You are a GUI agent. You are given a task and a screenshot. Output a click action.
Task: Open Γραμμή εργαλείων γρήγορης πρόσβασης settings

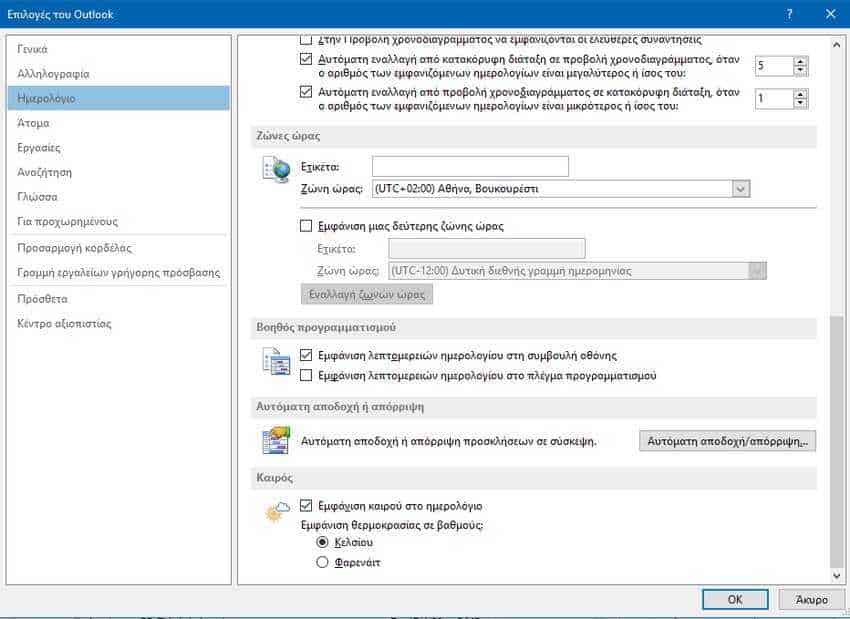coord(119,272)
